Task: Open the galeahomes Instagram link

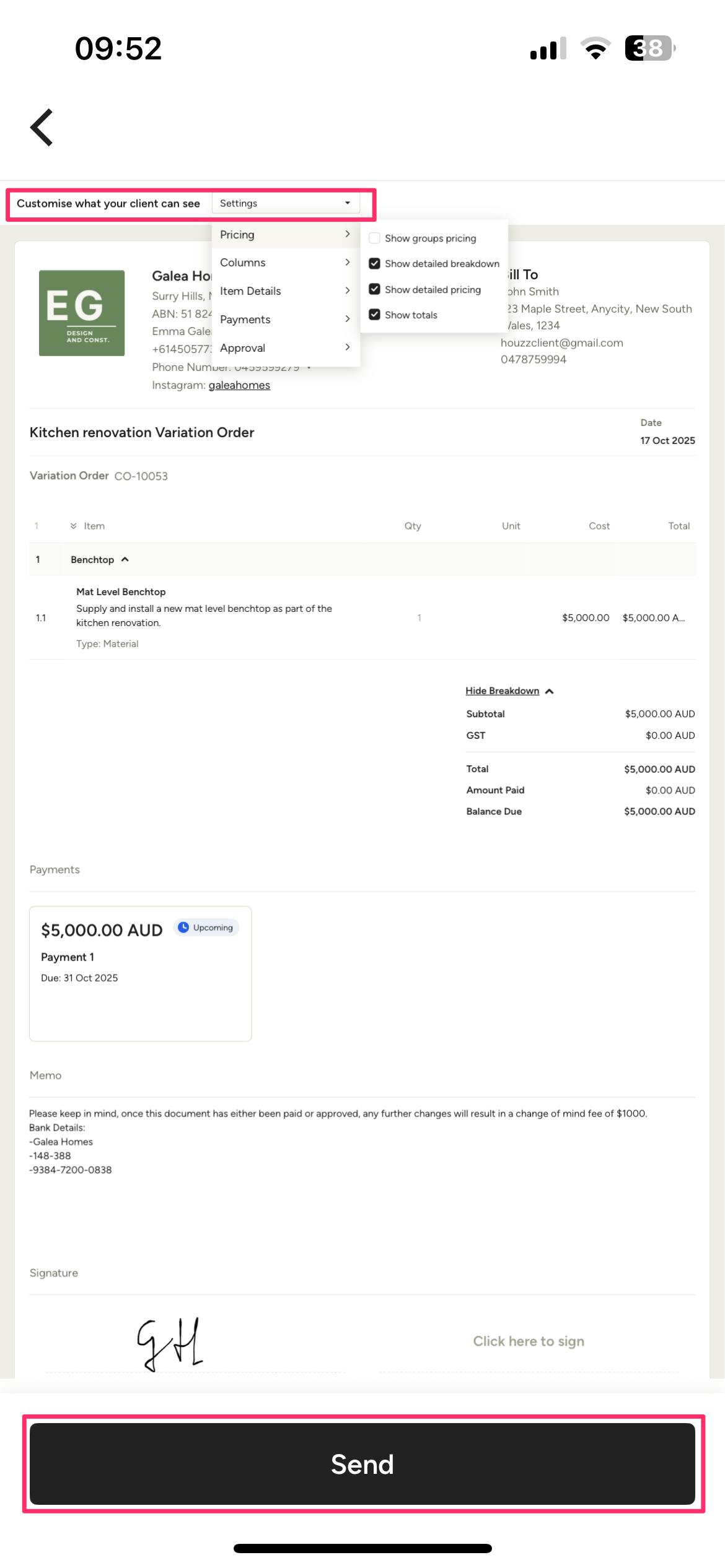Action: 239,385
